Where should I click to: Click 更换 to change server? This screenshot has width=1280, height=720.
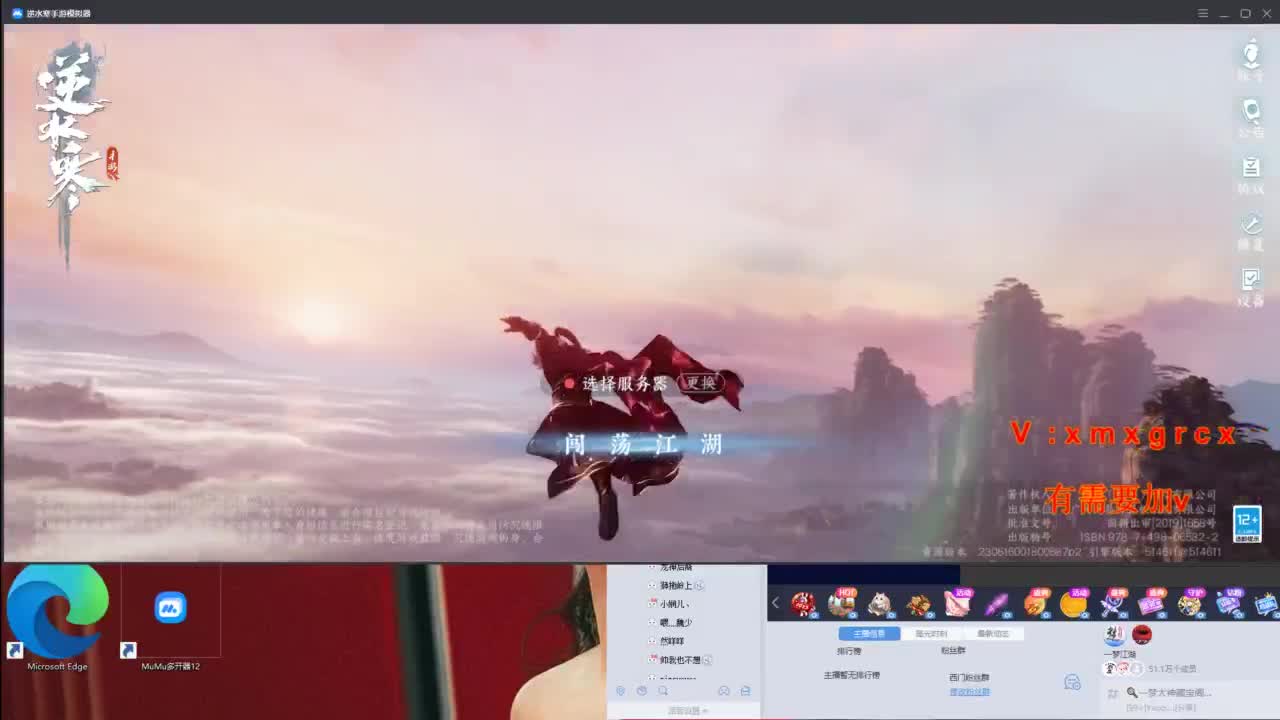click(701, 383)
